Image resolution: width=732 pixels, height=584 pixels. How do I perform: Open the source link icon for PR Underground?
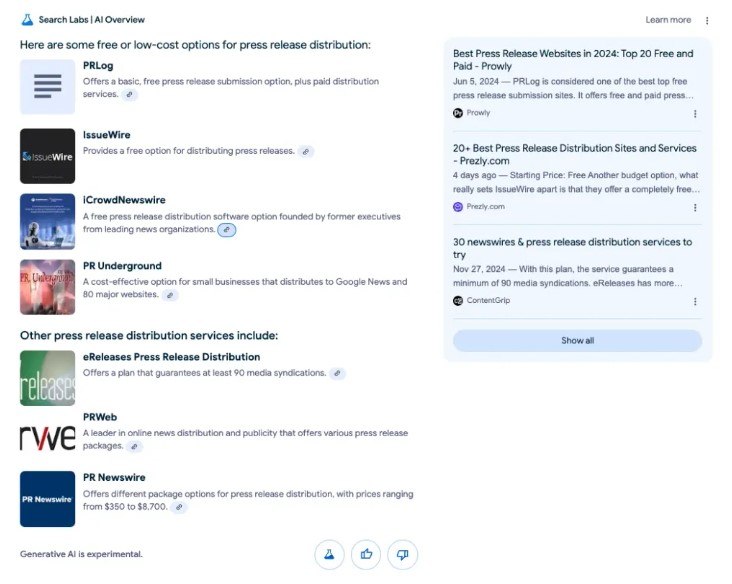(x=170, y=295)
